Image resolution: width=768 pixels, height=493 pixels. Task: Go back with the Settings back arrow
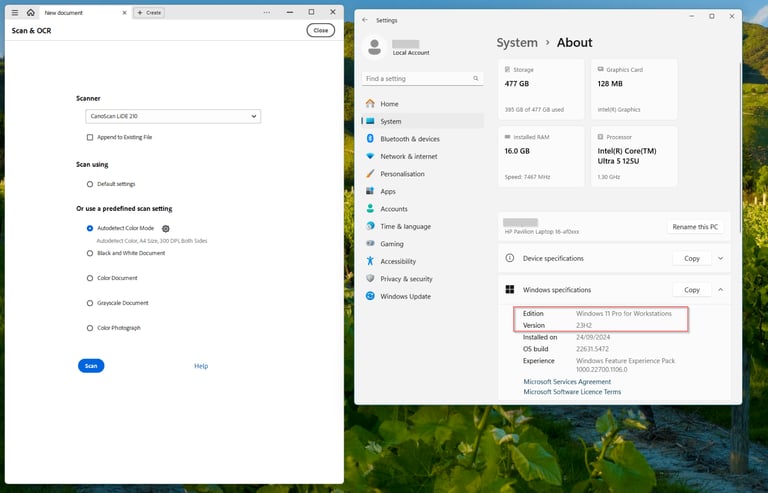pos(365,20)
